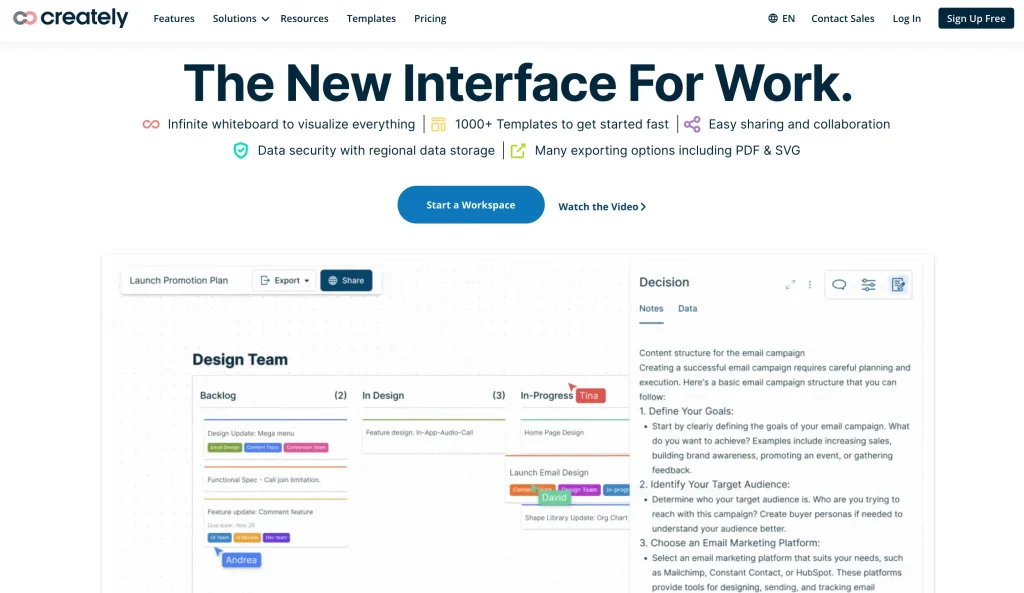This screenshot has width=1024, height=593.
Task: Select the Functional Spec card
Action: point(276,479)
